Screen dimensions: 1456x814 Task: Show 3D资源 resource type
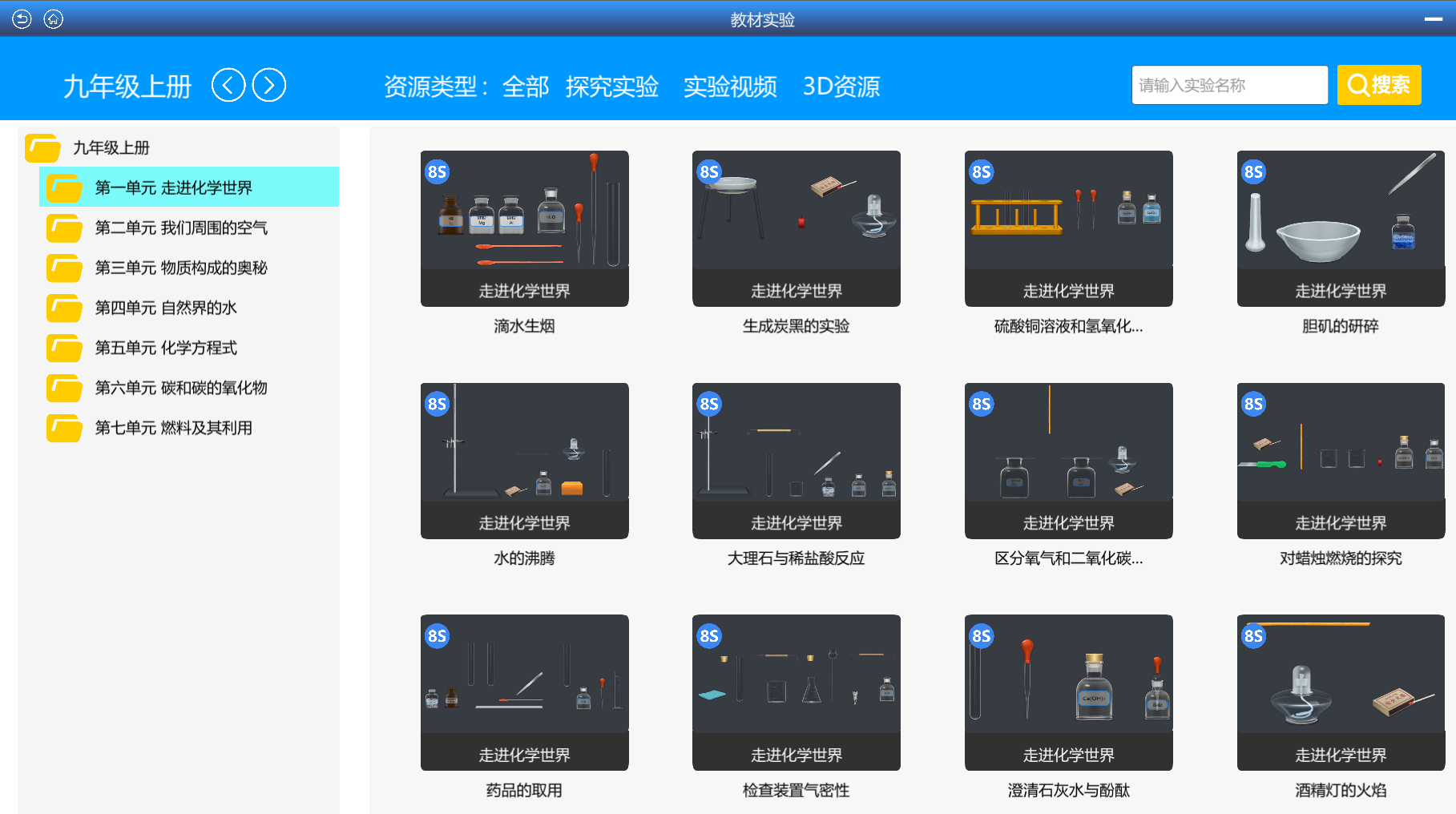click(x=841, y=86)
